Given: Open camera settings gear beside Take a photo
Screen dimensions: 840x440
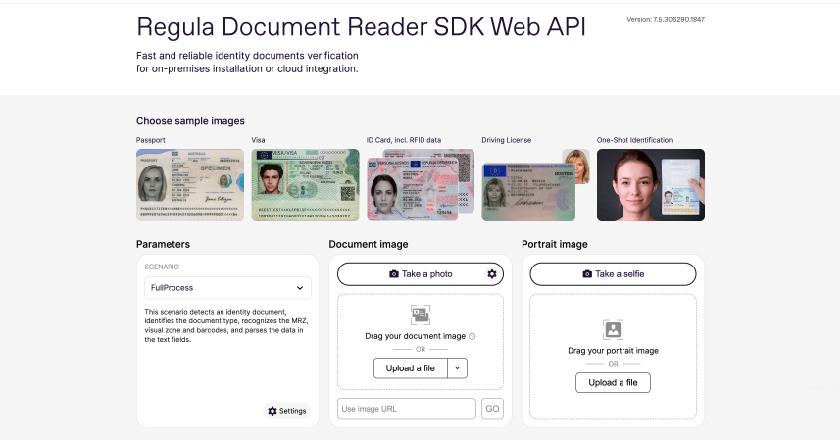Looking at the screenshot, I should (x=491, y=274).
